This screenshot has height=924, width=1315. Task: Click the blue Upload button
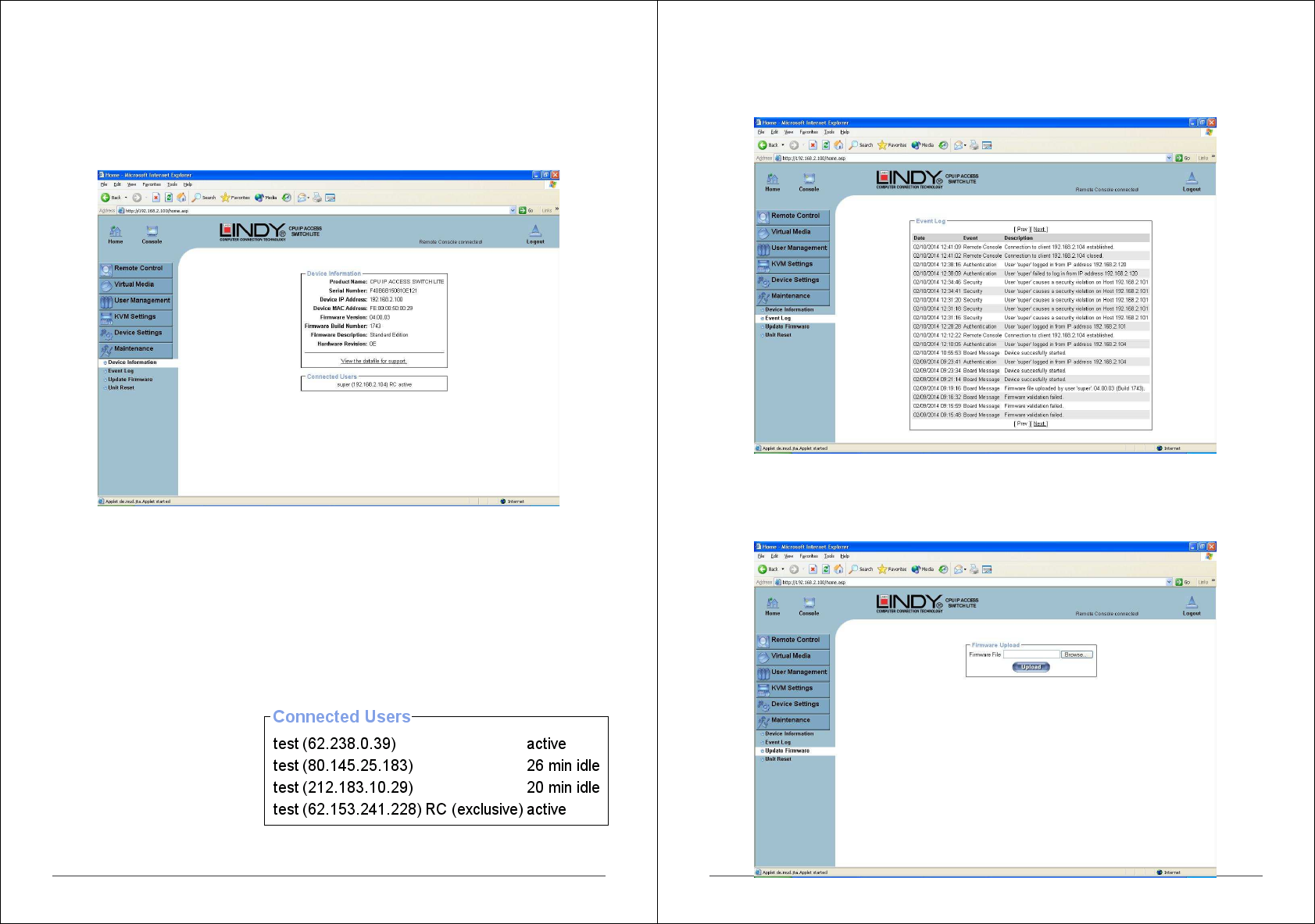1031,667
